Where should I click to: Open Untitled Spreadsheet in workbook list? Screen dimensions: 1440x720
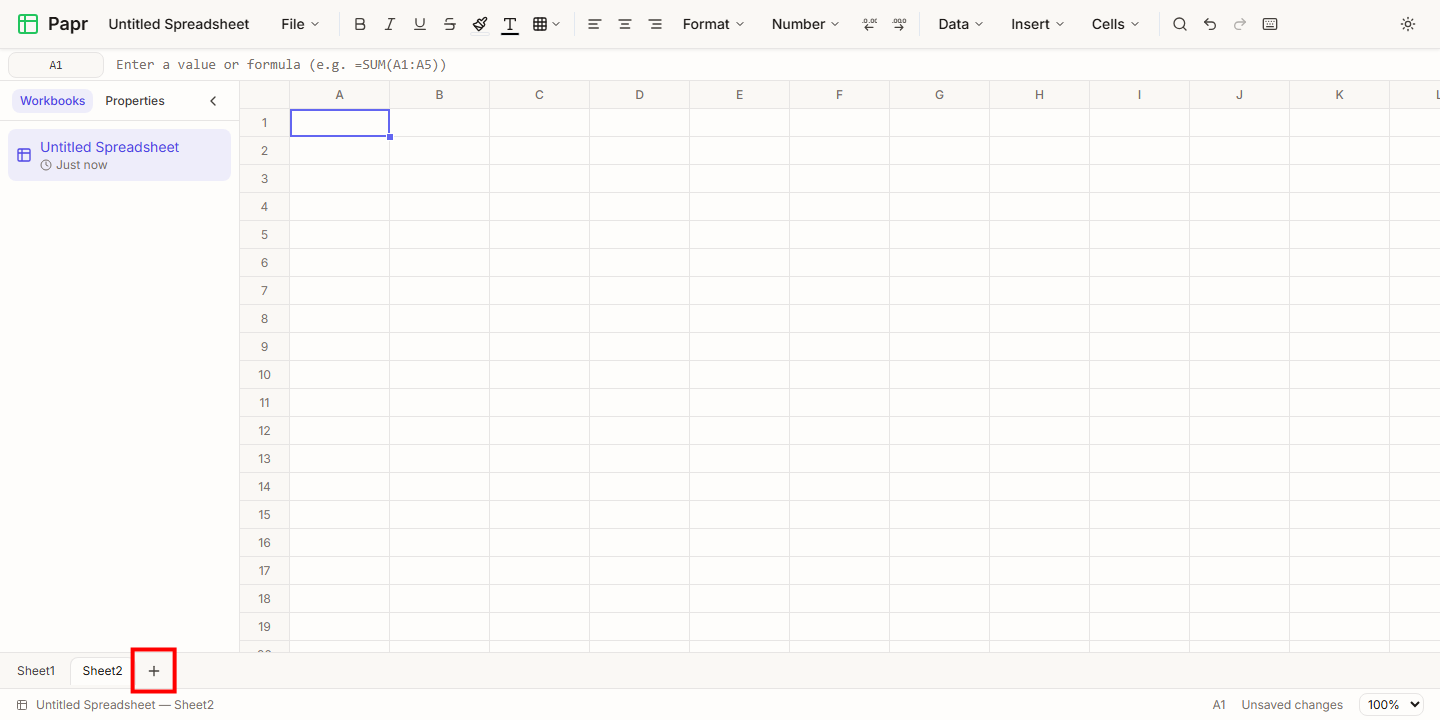tap(119, 155)
